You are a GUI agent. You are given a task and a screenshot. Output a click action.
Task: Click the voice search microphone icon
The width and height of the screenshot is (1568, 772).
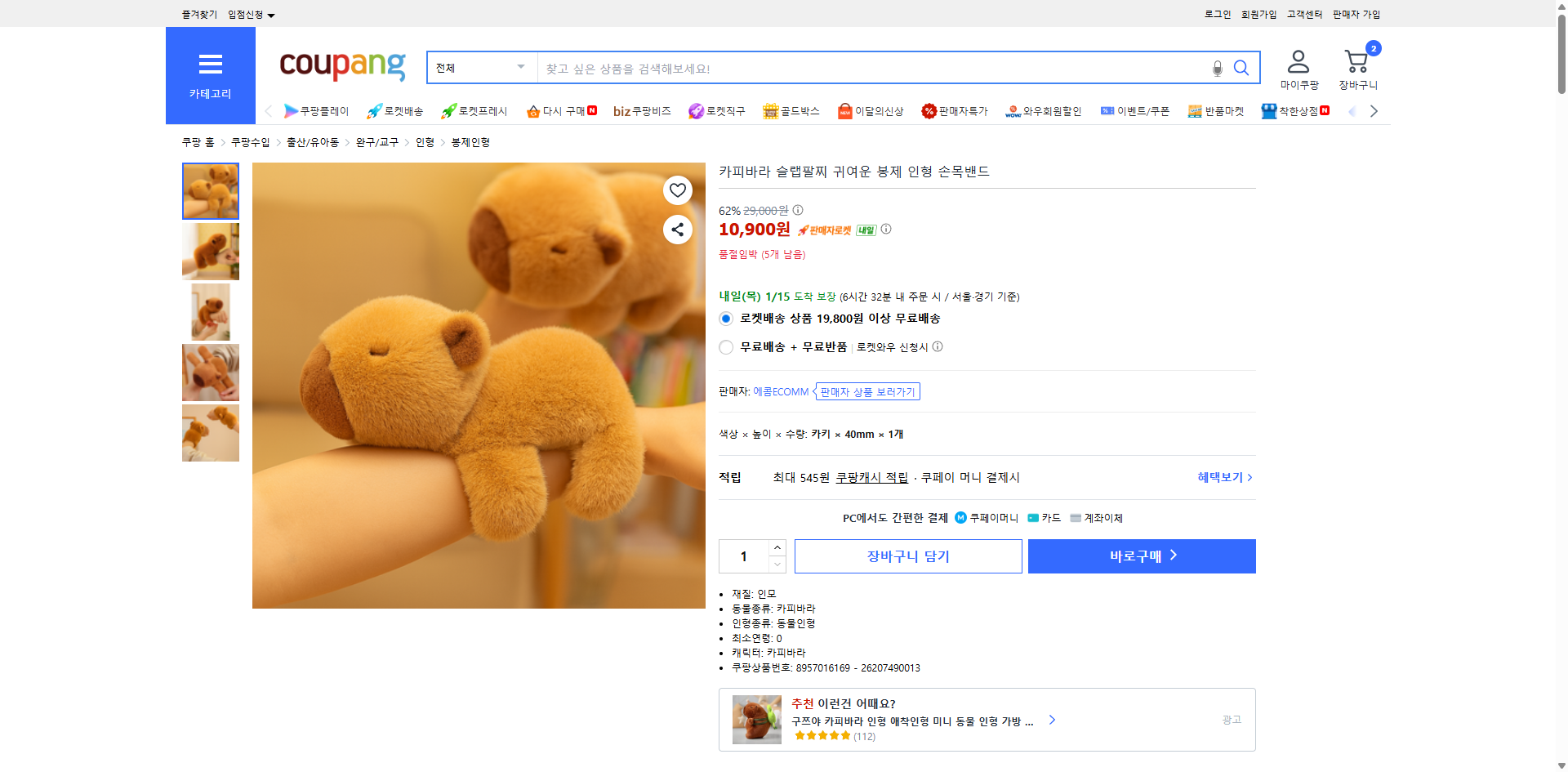tap(1216, 68)
